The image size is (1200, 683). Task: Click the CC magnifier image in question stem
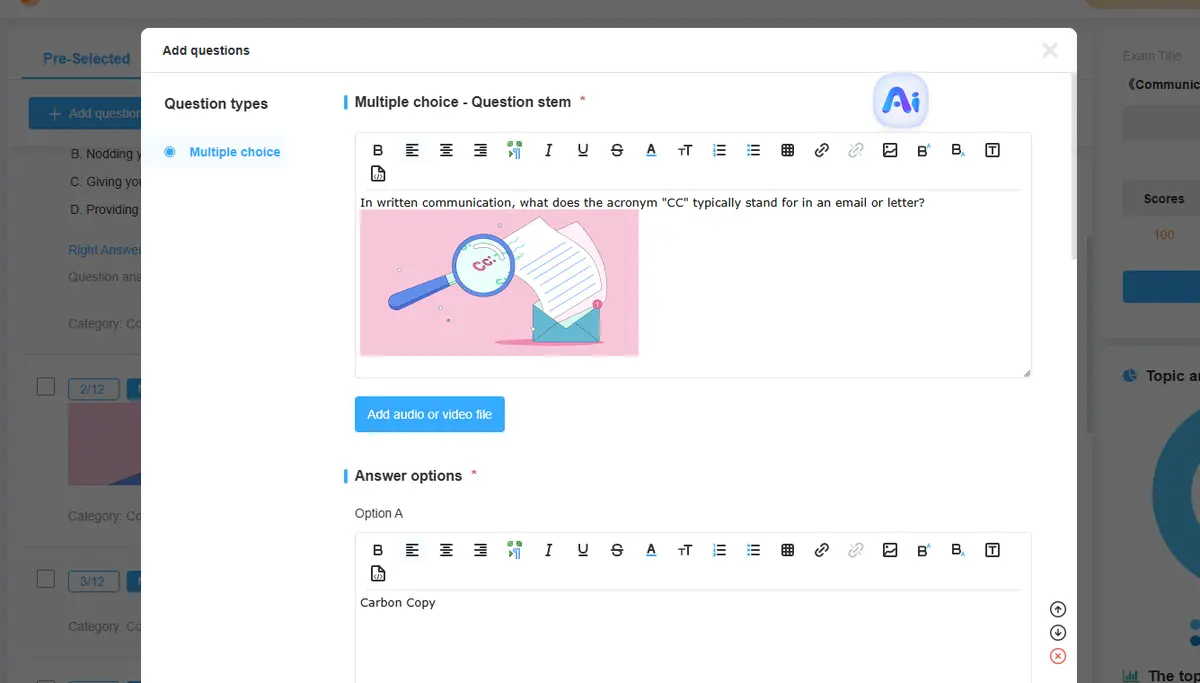[x=499, y=283]
